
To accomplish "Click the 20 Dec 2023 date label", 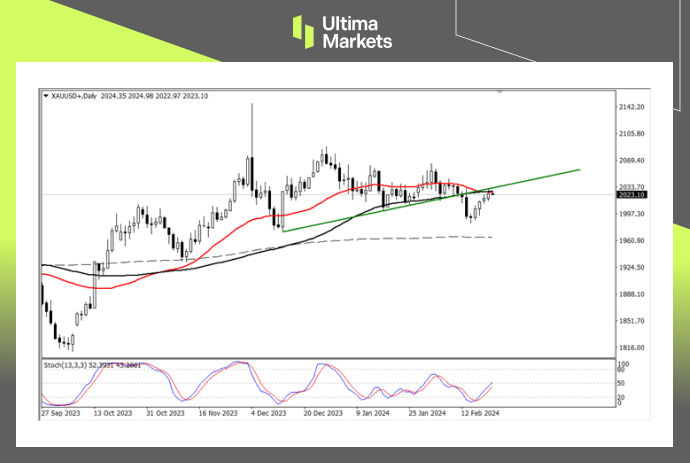I will tap(324, 411).
